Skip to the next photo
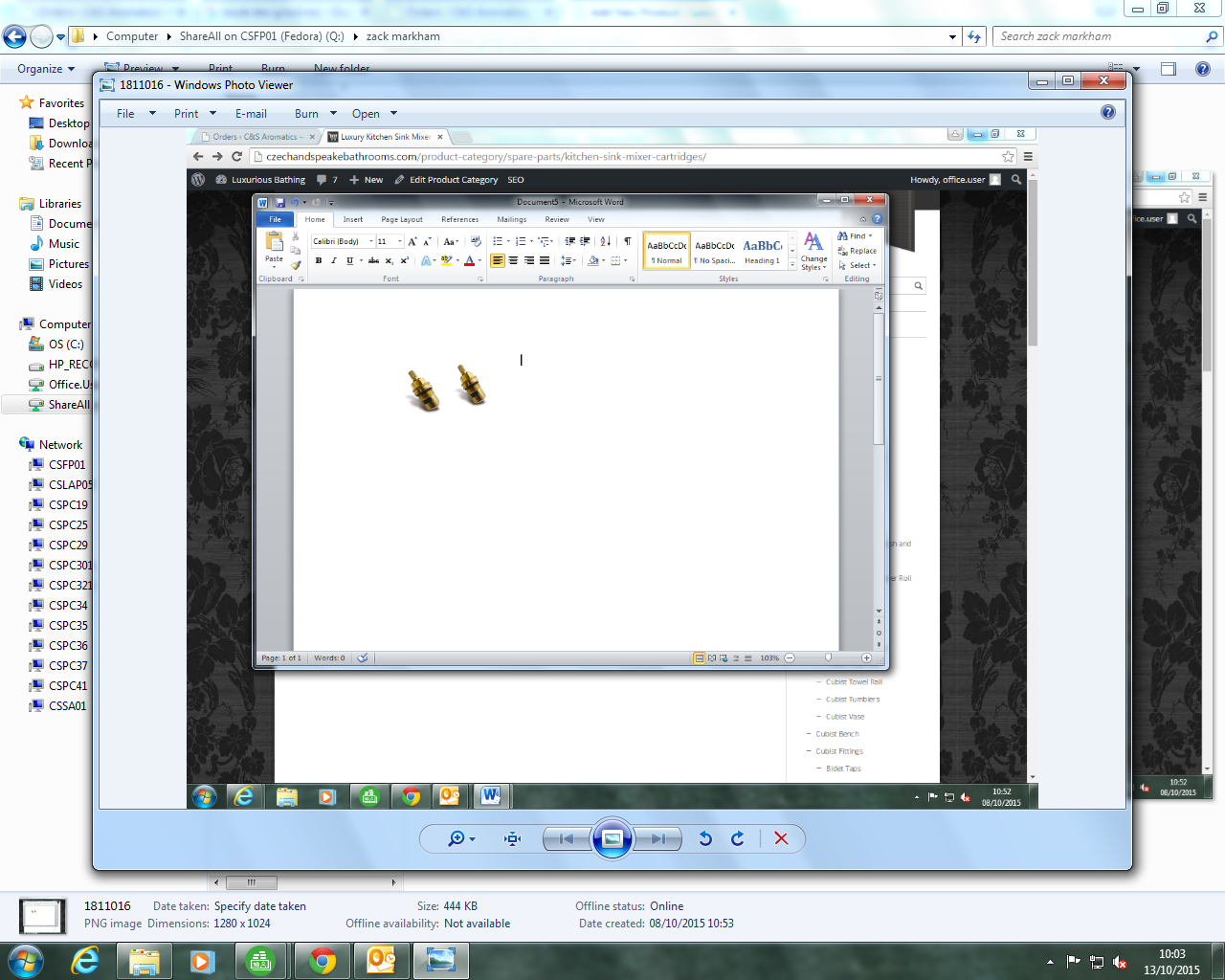This screenshot has height=980, width=1225. click(x=658, y=839)
